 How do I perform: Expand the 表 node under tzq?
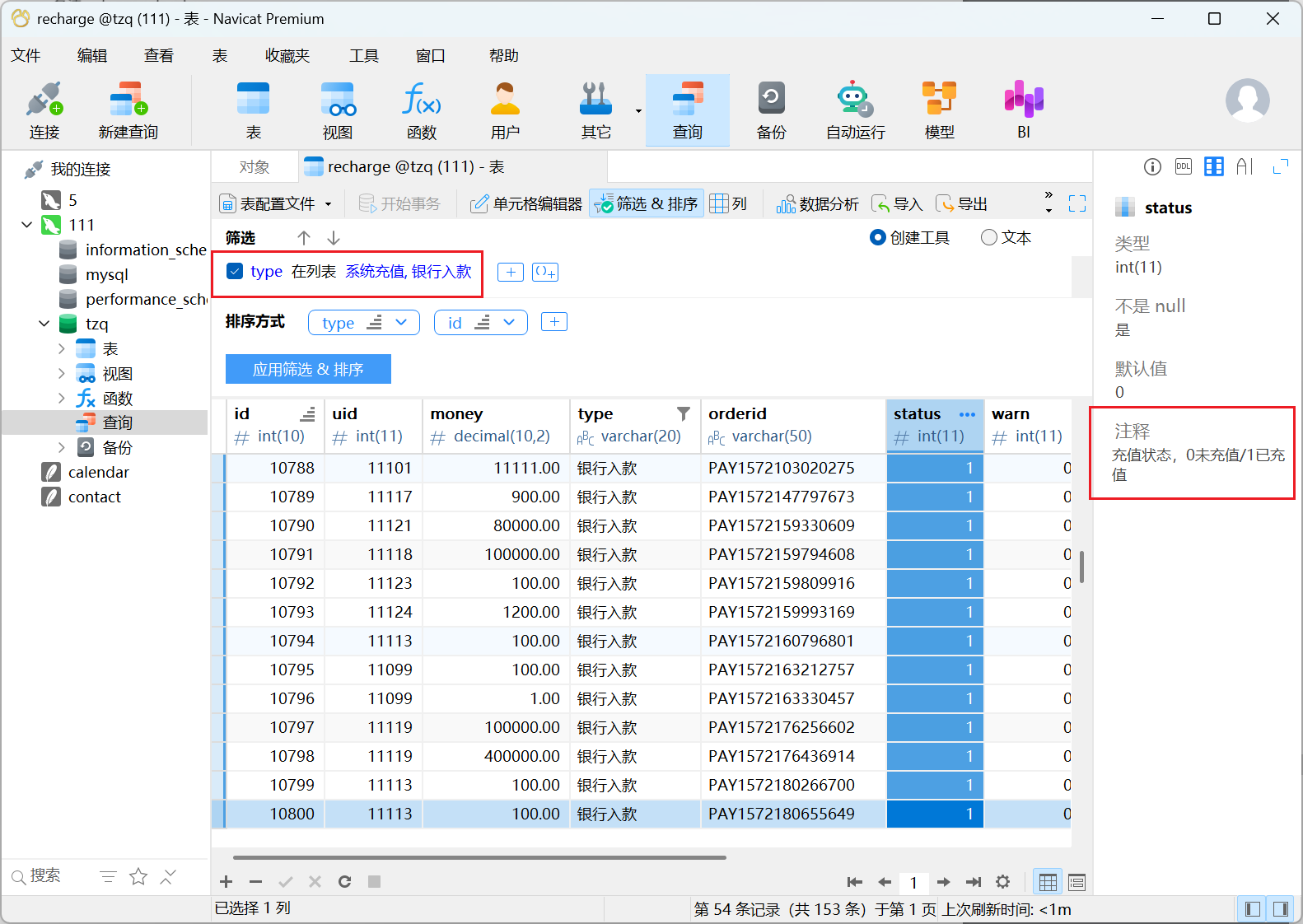62,349
